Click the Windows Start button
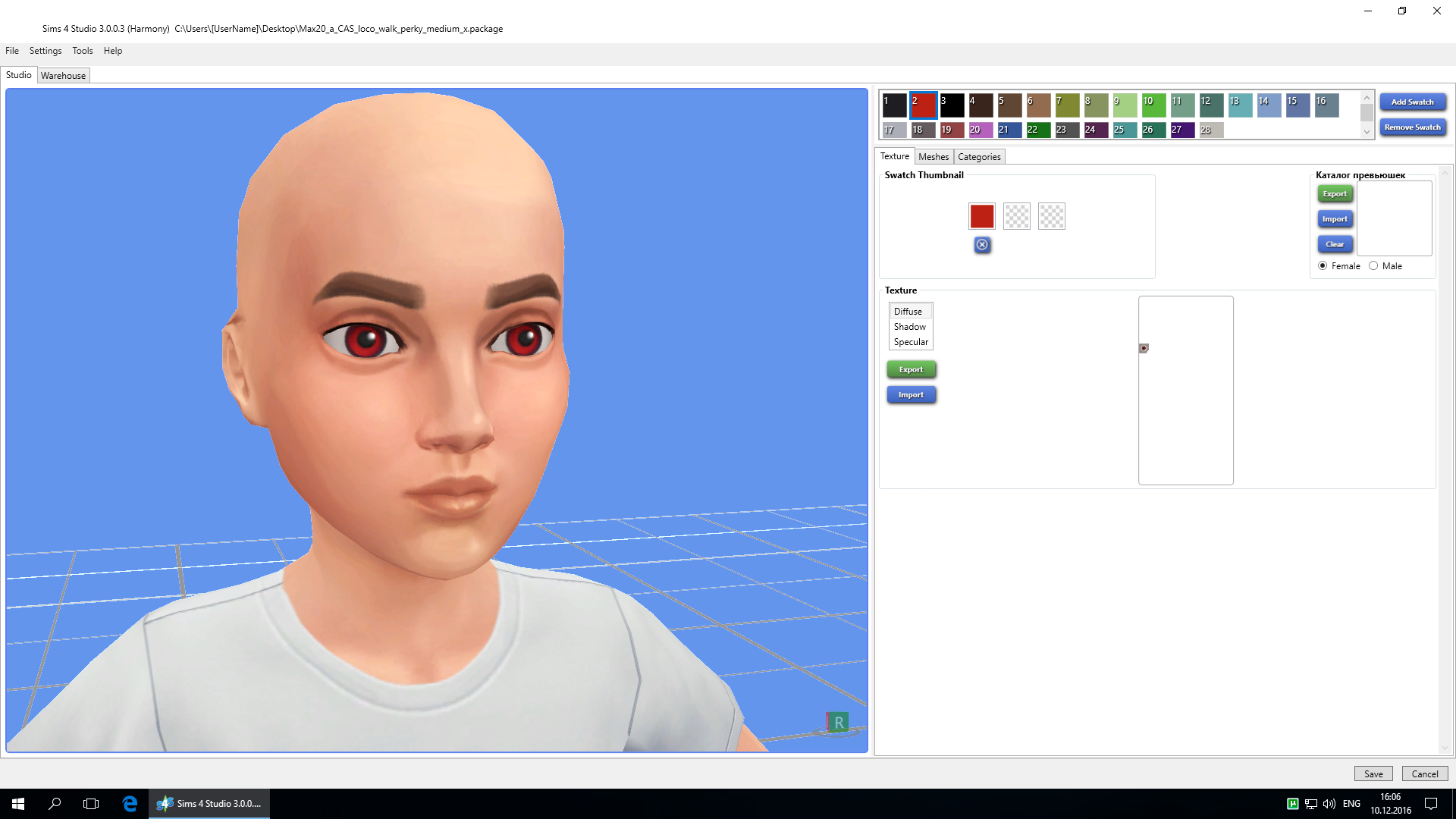Screen dimensions: 1456x819 (18, 804)
